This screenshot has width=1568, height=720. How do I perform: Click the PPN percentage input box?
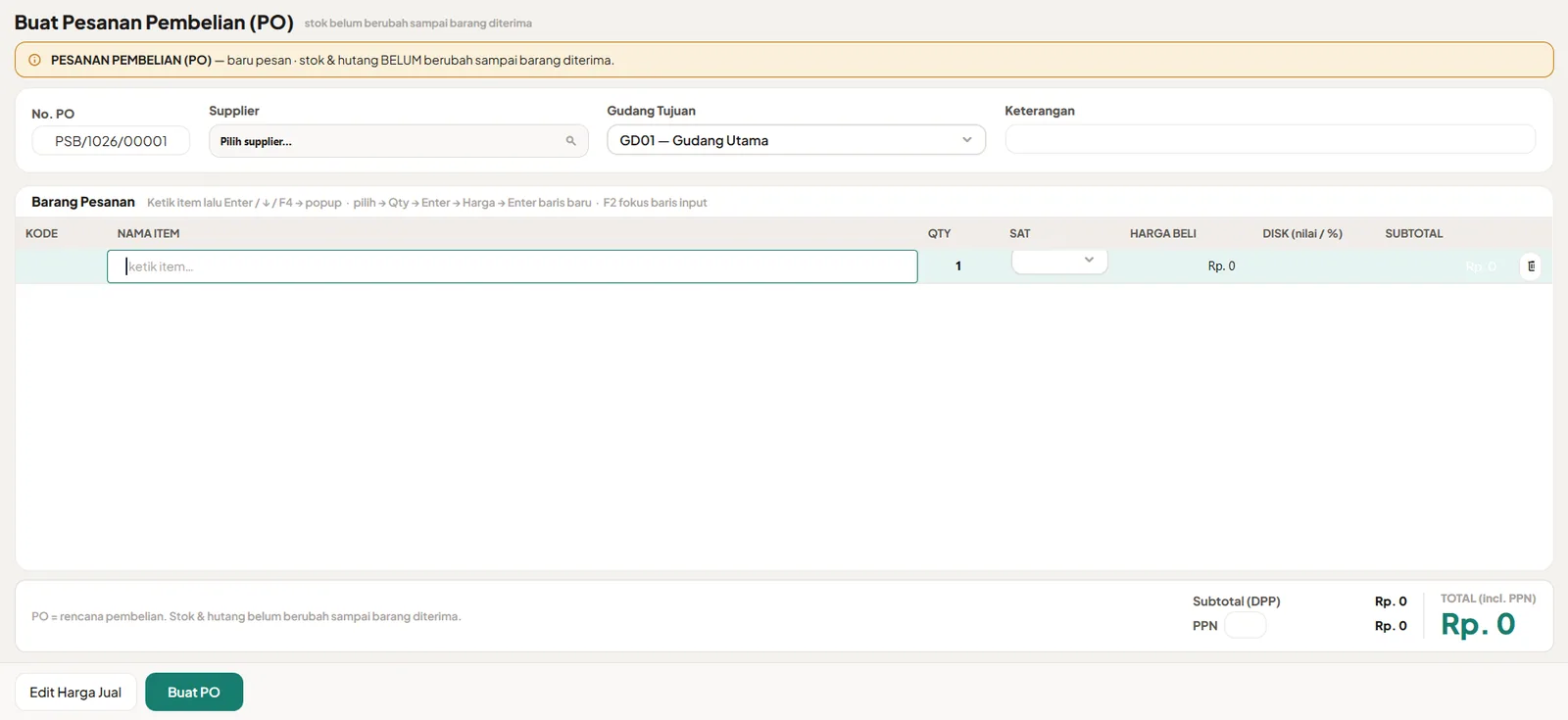(1245, 625)
